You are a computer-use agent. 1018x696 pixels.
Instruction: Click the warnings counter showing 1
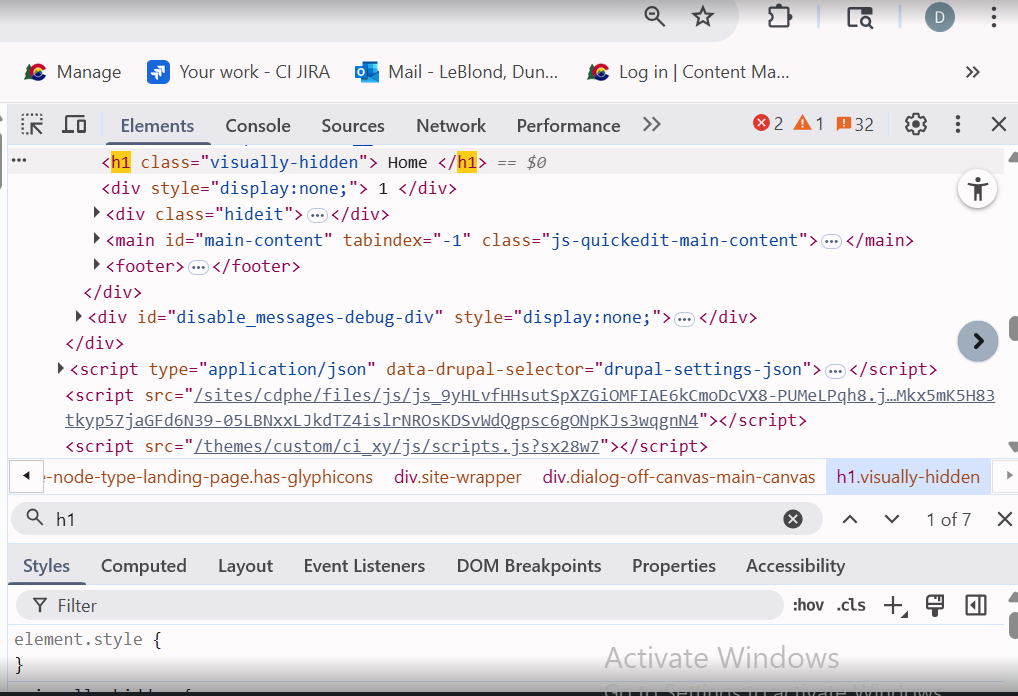pos(808,123)
